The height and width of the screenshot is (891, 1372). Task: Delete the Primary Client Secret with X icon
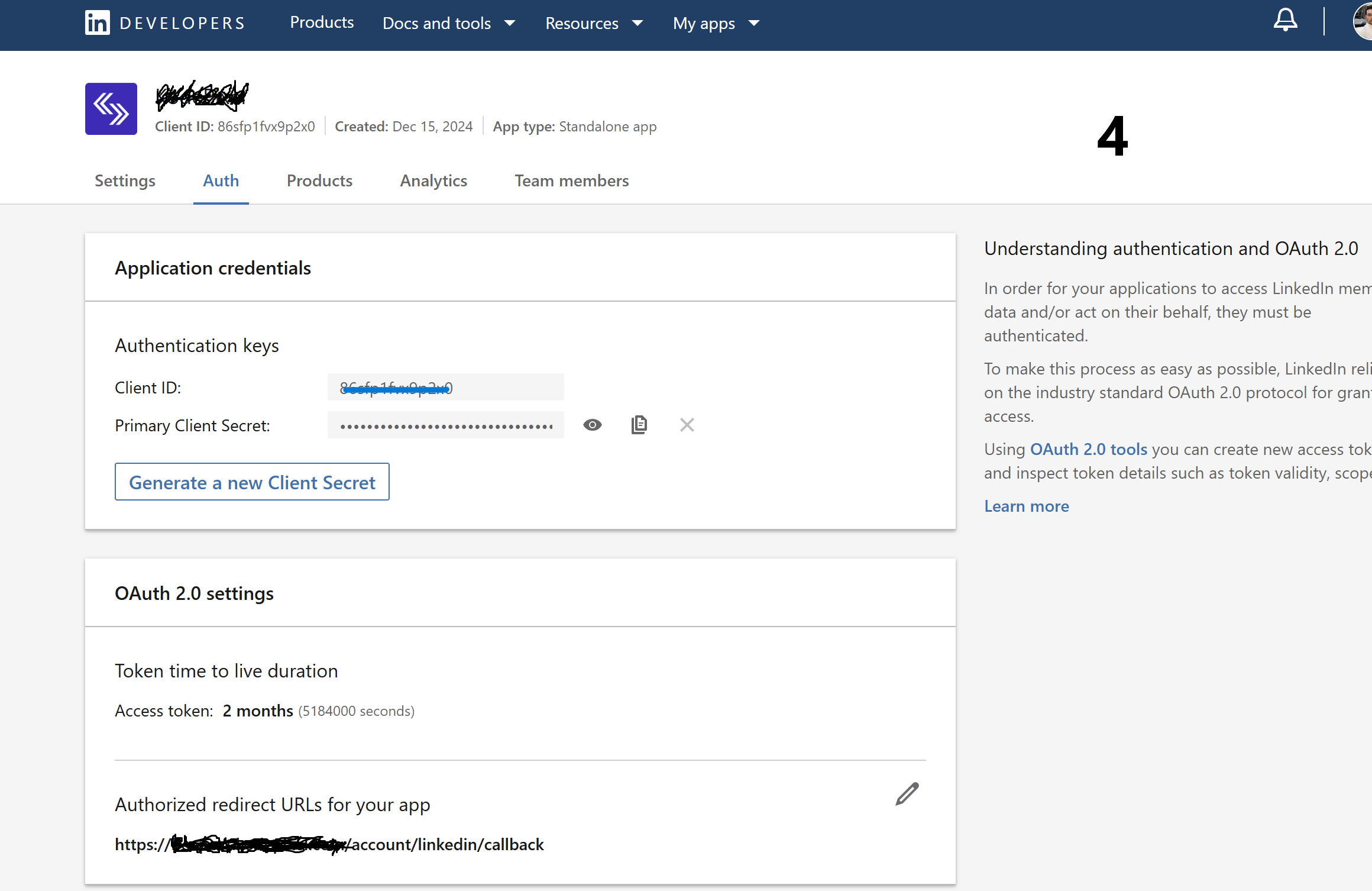point(687,425)
